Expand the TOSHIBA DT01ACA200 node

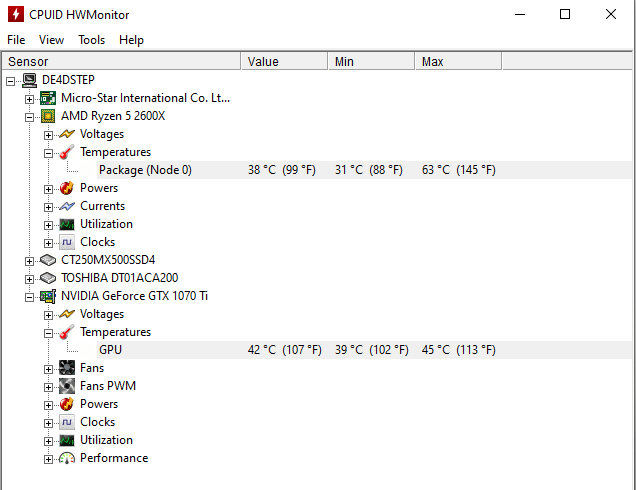pyautogui.click(x=29, y=279)
